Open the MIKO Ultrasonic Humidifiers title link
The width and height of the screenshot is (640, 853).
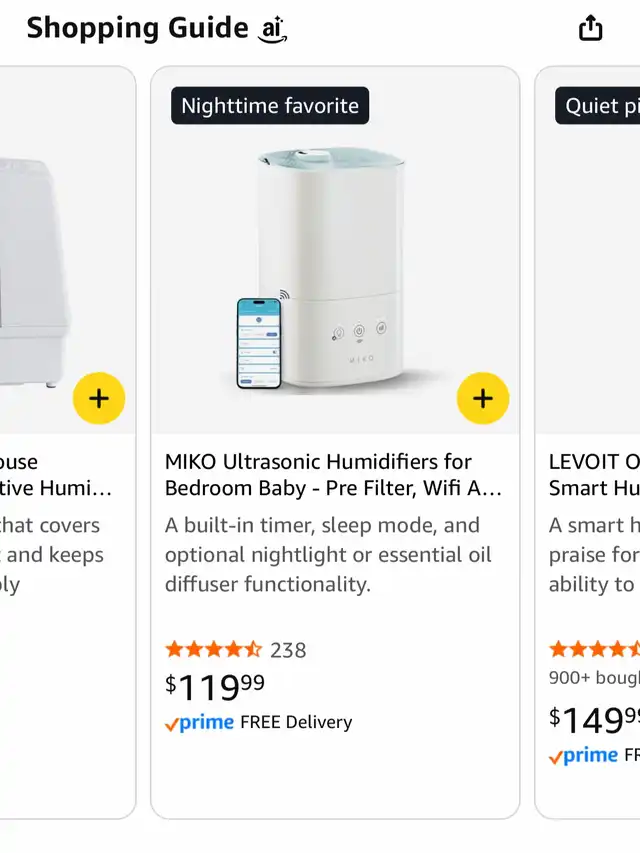(333, 475)
